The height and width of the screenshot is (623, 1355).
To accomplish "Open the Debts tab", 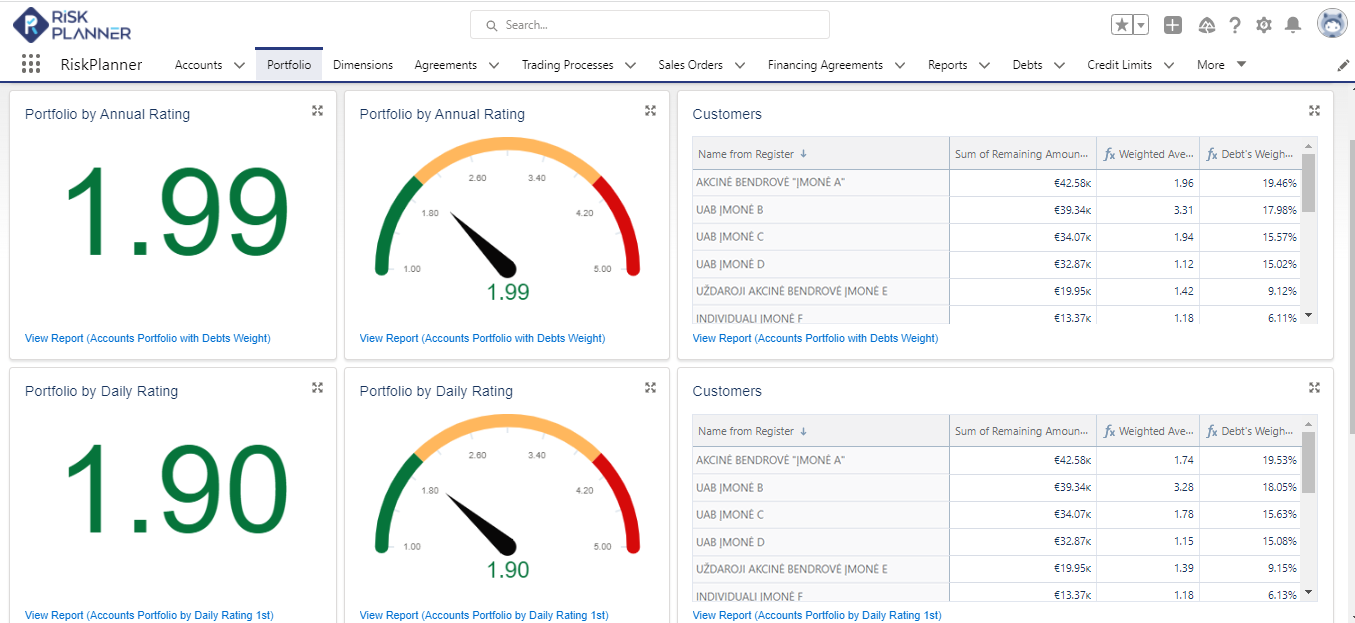I will pos(1027,65).
